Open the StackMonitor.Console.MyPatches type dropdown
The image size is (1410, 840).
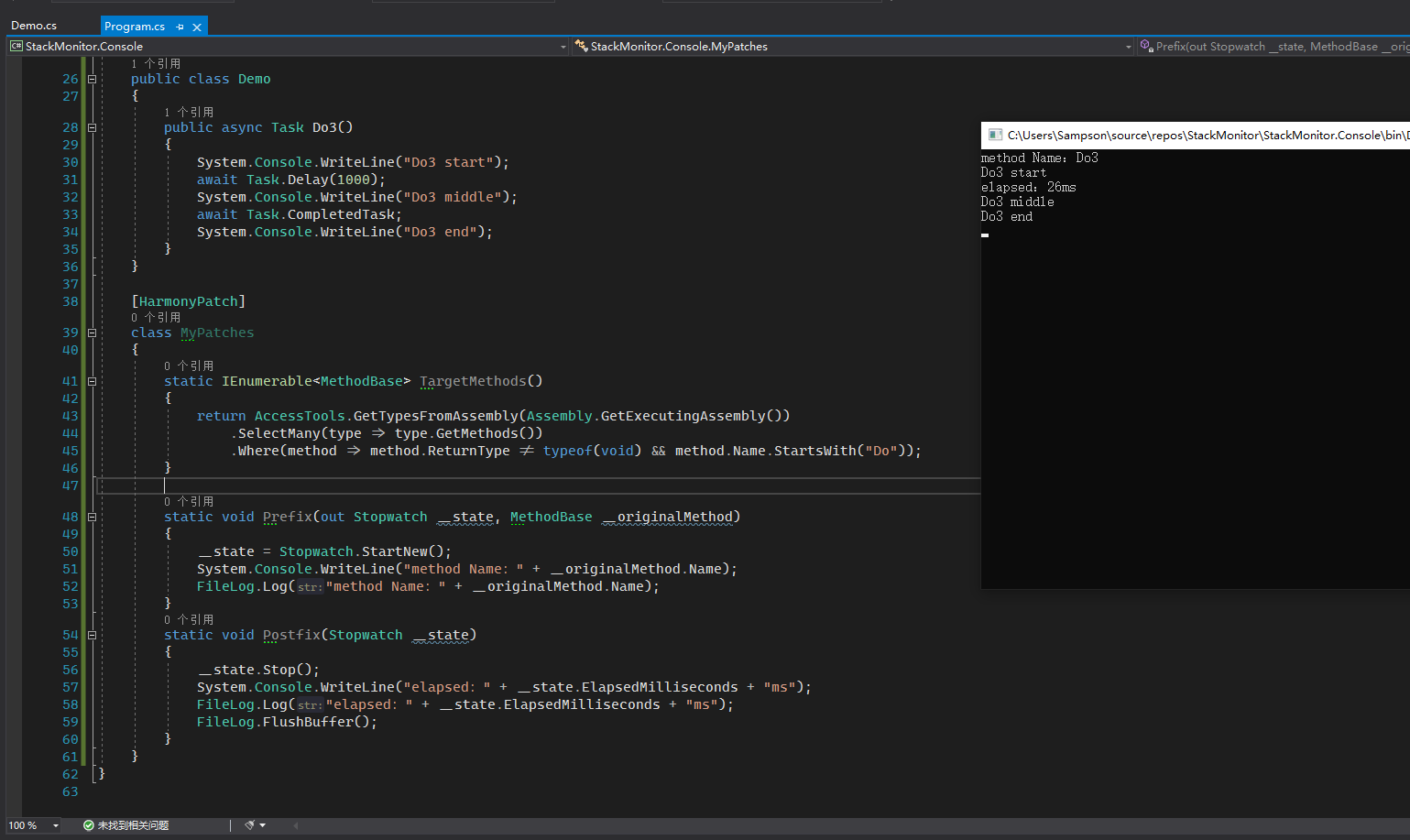coord(1127,46)
